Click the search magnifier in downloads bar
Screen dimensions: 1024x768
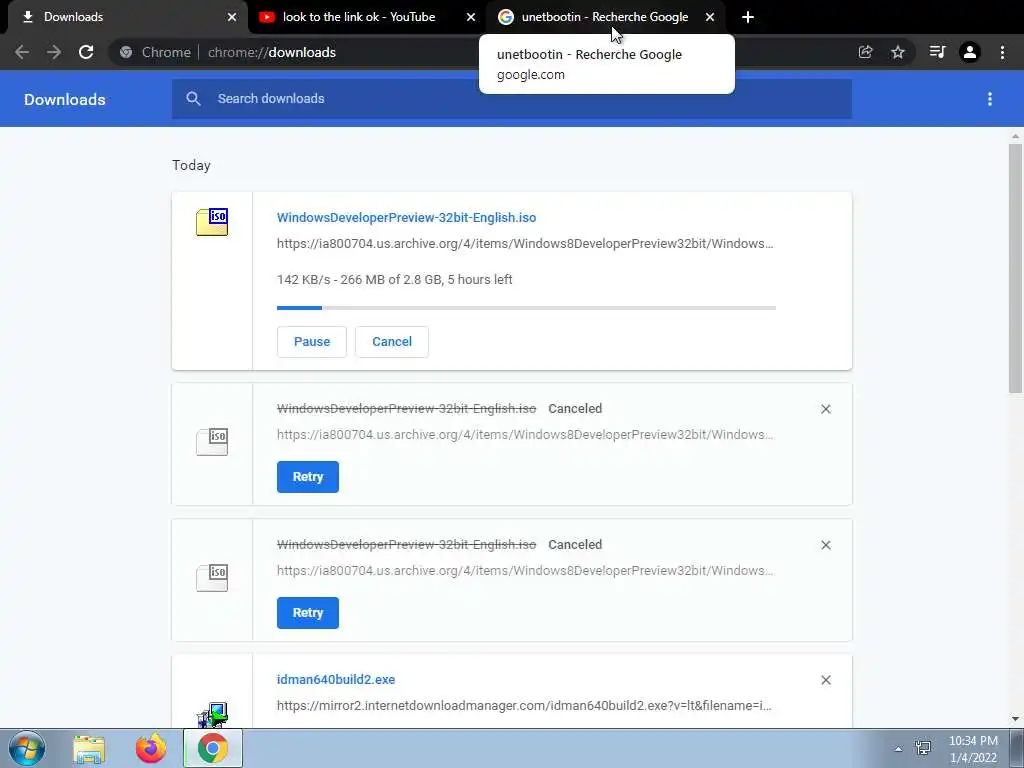(193, 99)
